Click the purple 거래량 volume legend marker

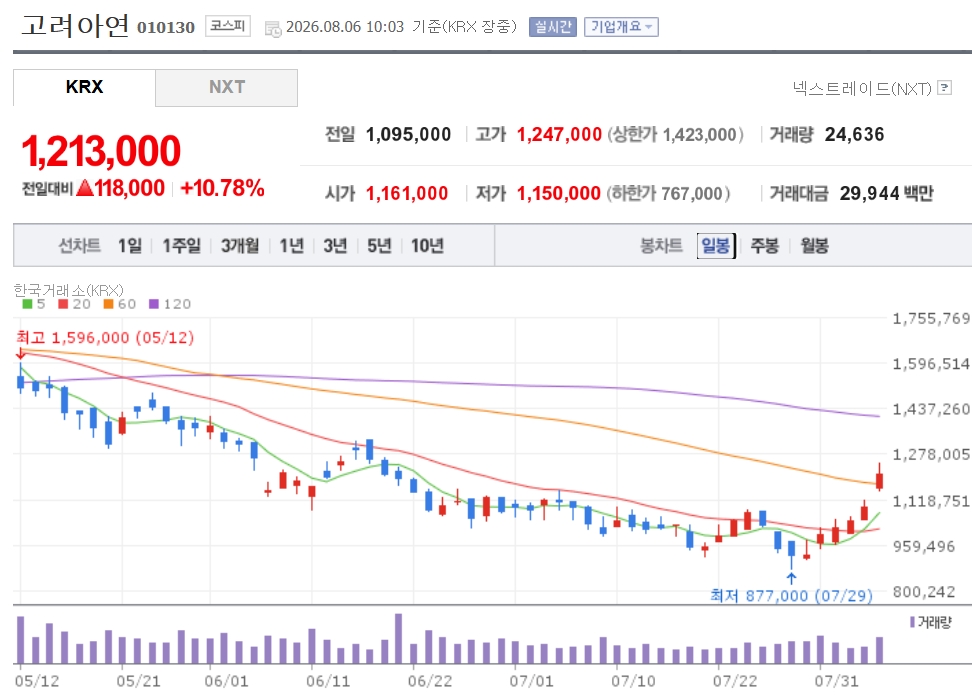click(x=912, y=622)
